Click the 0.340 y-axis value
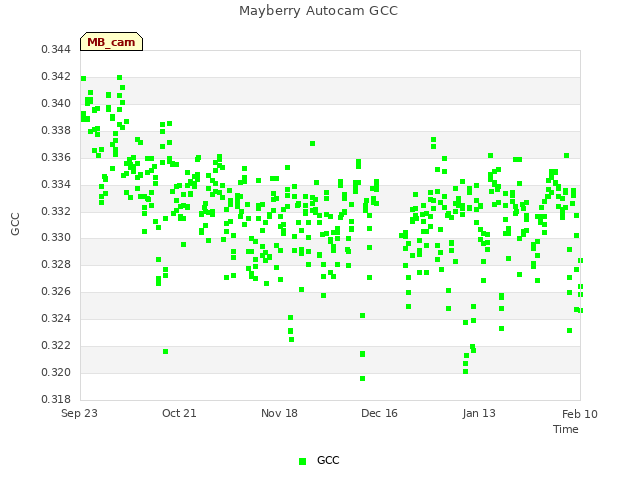Screen dimensions: 640x480 pyautogui.click(x=56, y=104)
